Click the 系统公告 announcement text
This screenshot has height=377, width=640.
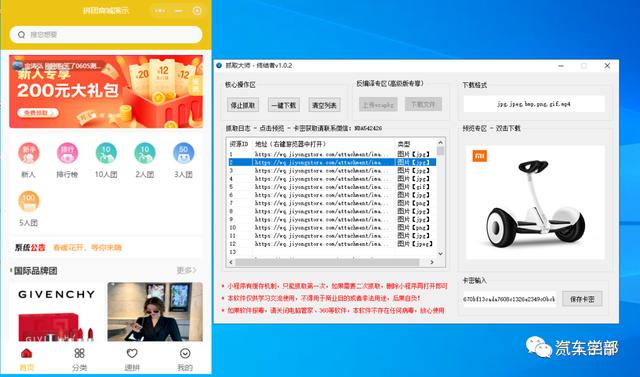coord(30,248)
